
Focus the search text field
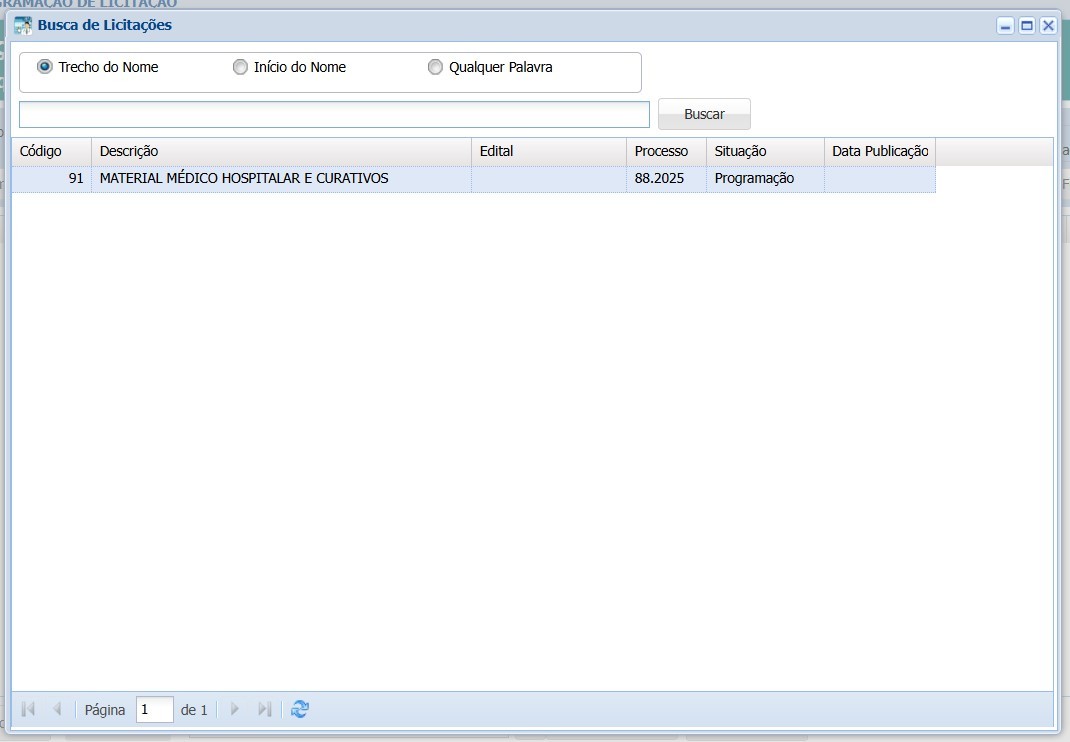[x=334, y=114]
